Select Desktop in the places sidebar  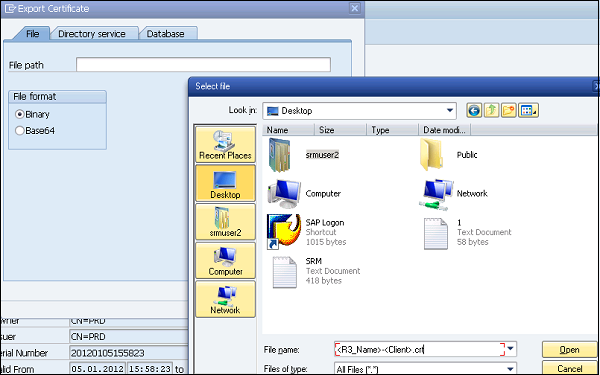(x=225, y=183)
